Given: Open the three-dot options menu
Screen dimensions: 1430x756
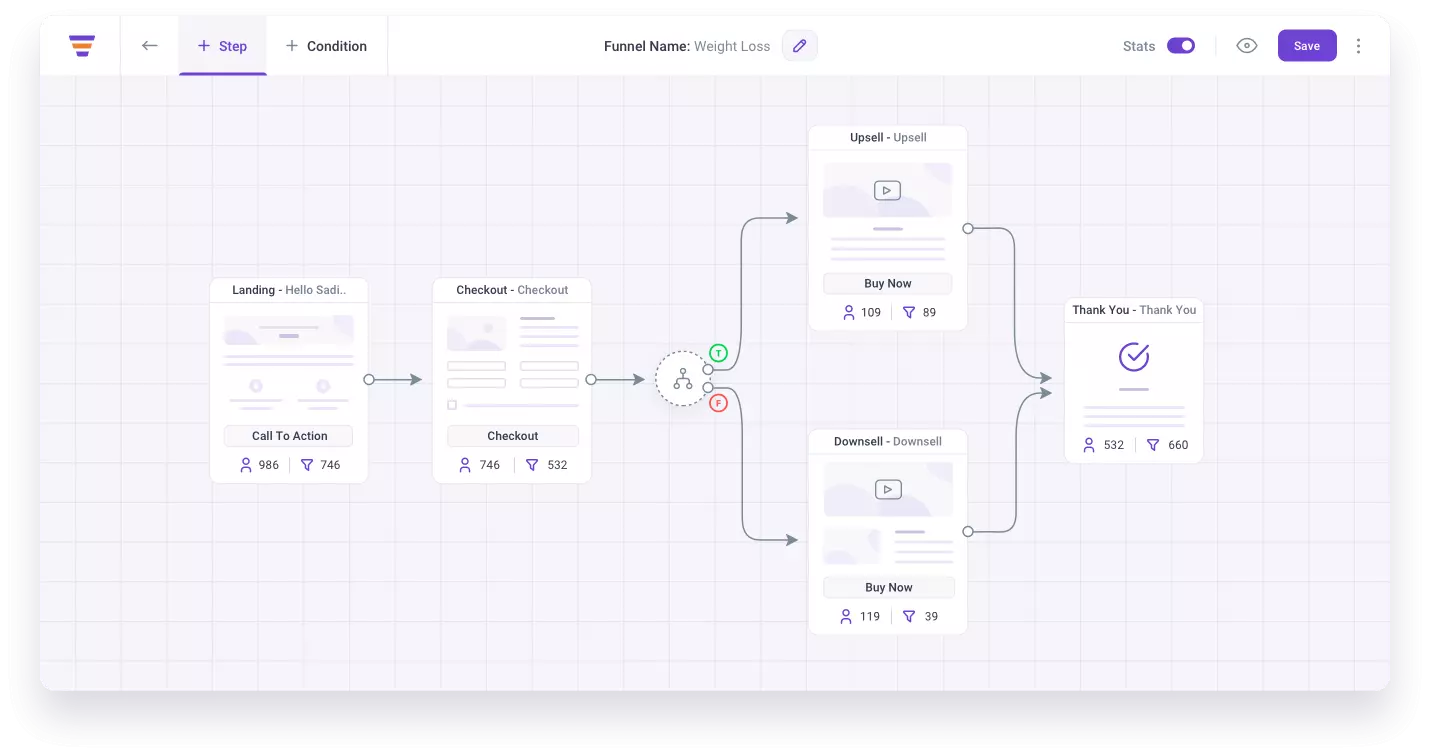Looking at the screenshot, I should tap(1359, 45).
